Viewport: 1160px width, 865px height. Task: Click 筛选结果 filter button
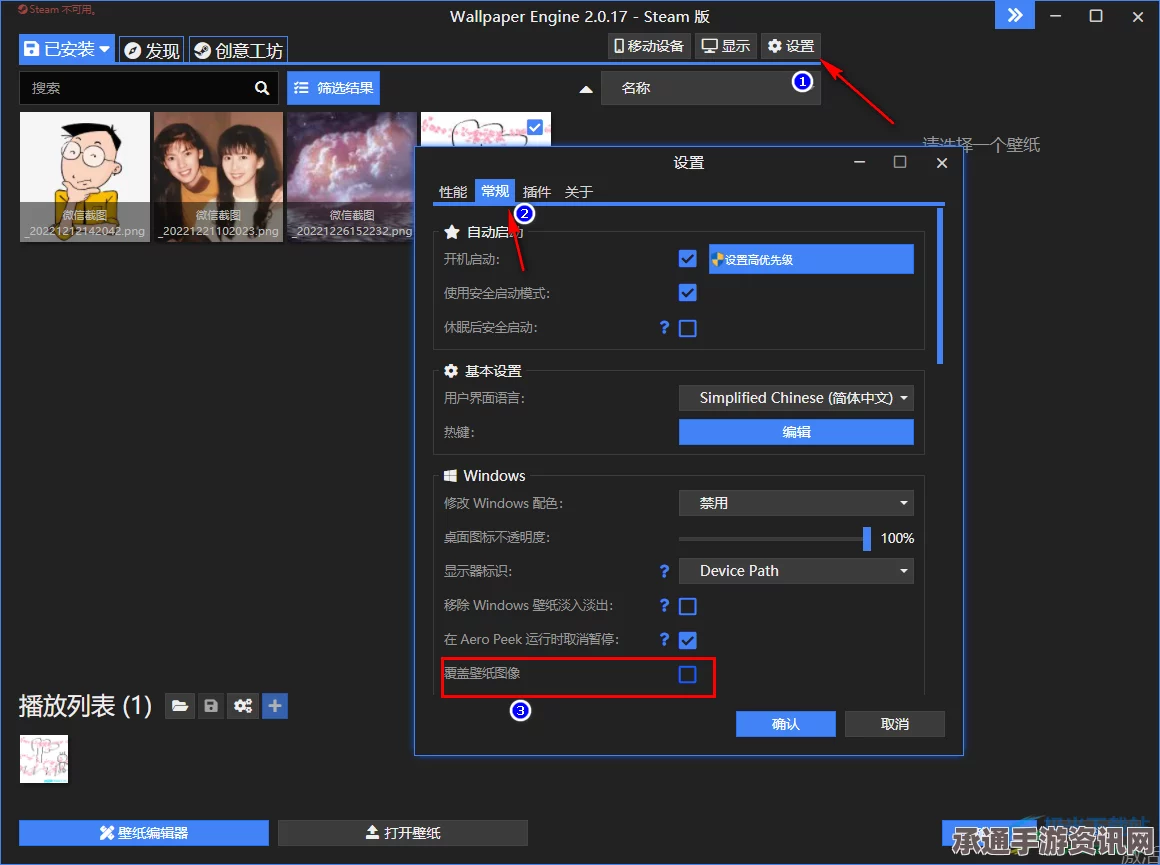(x=334, y=88)
